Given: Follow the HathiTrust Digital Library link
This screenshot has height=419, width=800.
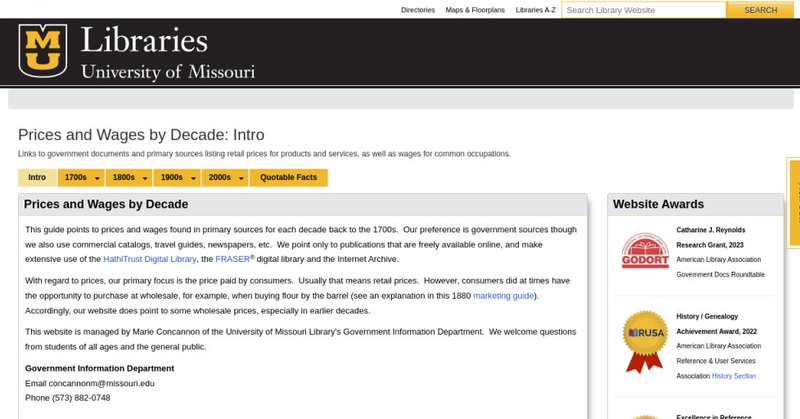Looking at the screenshot, I should click(149, 259).
